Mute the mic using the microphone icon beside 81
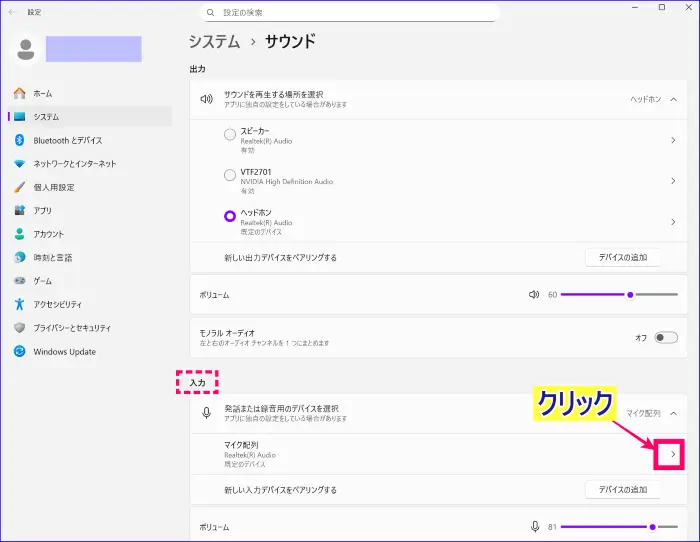 (x=536, y=526)
